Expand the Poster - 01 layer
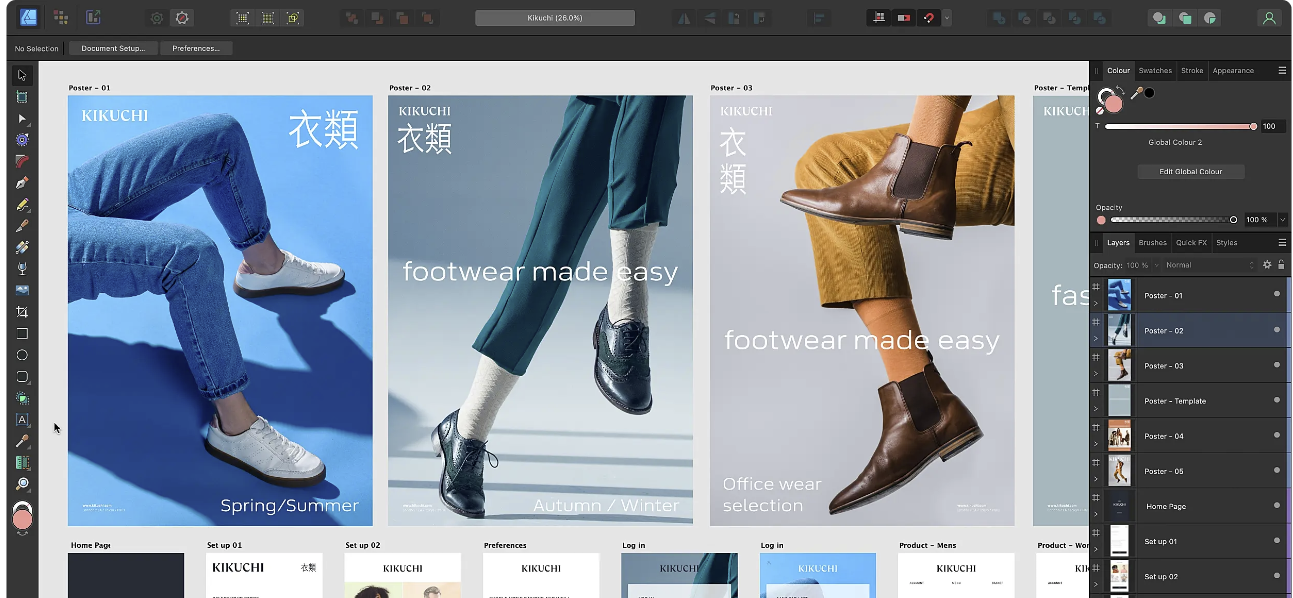Screen dimensions: 1293x598 (x=1097, y=303)
